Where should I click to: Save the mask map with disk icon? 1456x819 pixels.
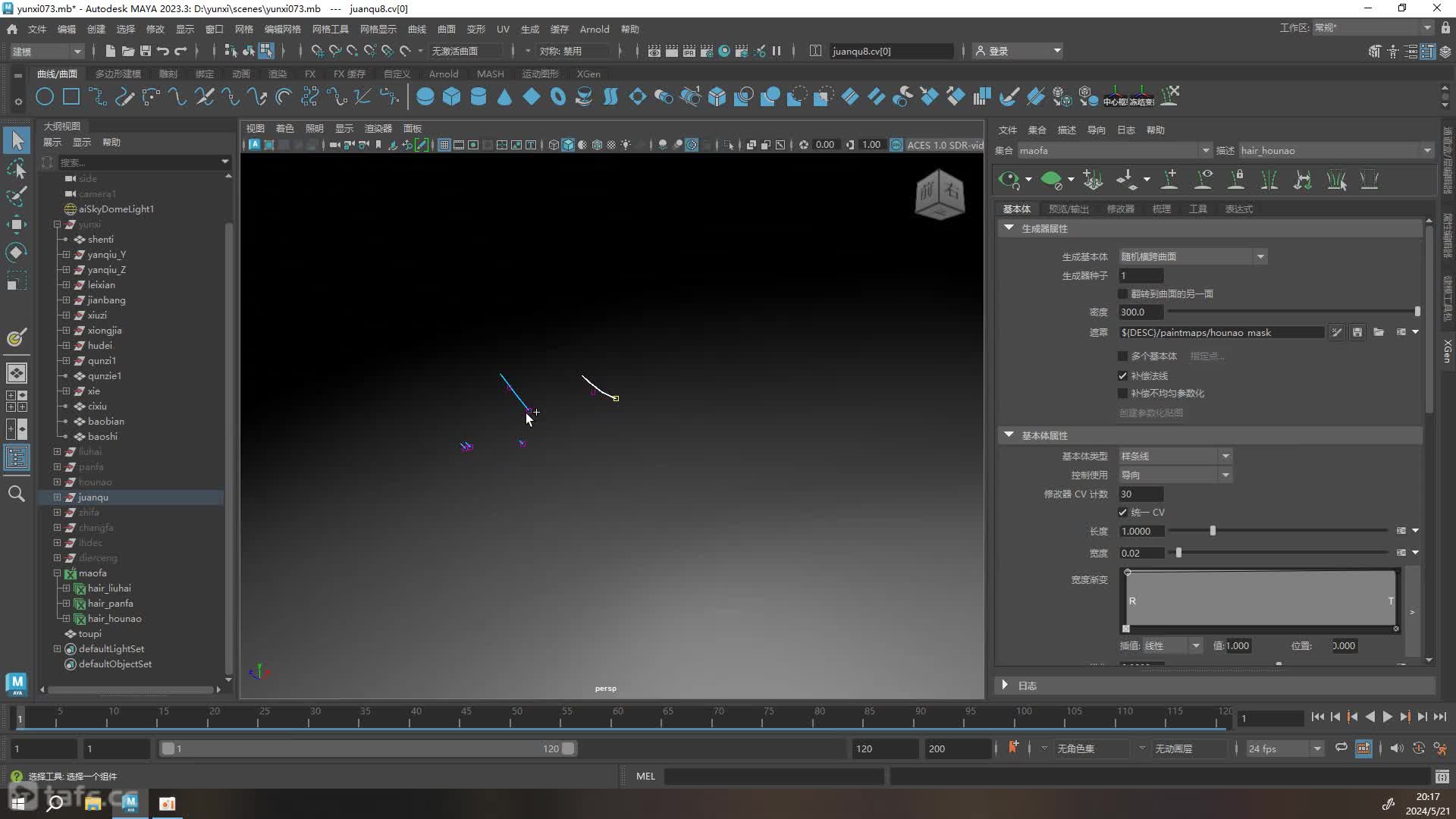click(1357, 332)
